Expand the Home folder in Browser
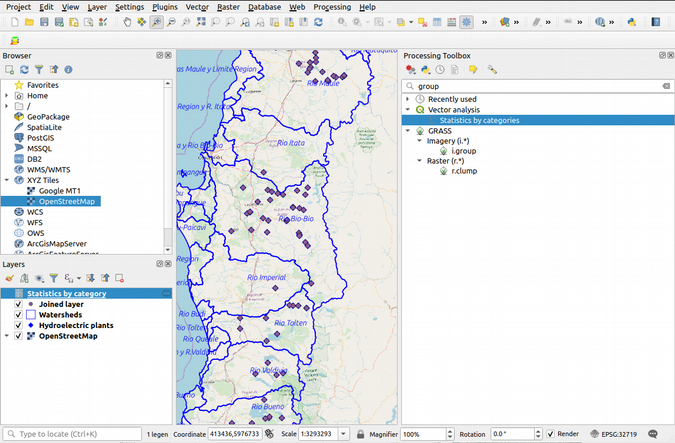 7,96
